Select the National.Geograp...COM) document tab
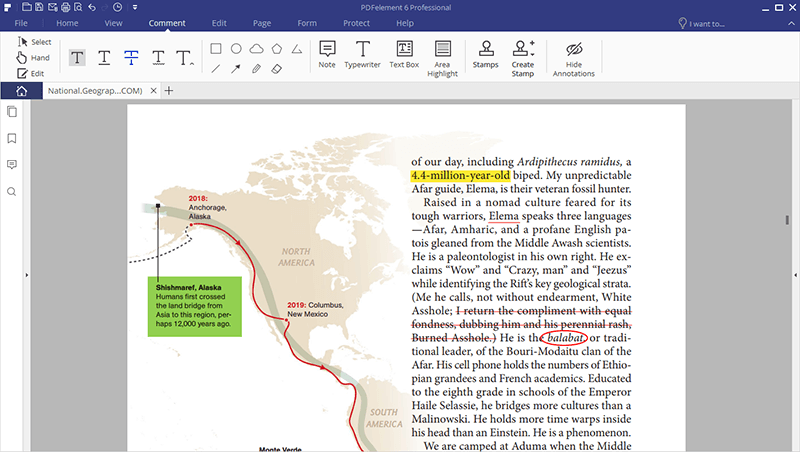Viewport: 800px width, 452px height. pyautogui.click(x=95, y=91)
